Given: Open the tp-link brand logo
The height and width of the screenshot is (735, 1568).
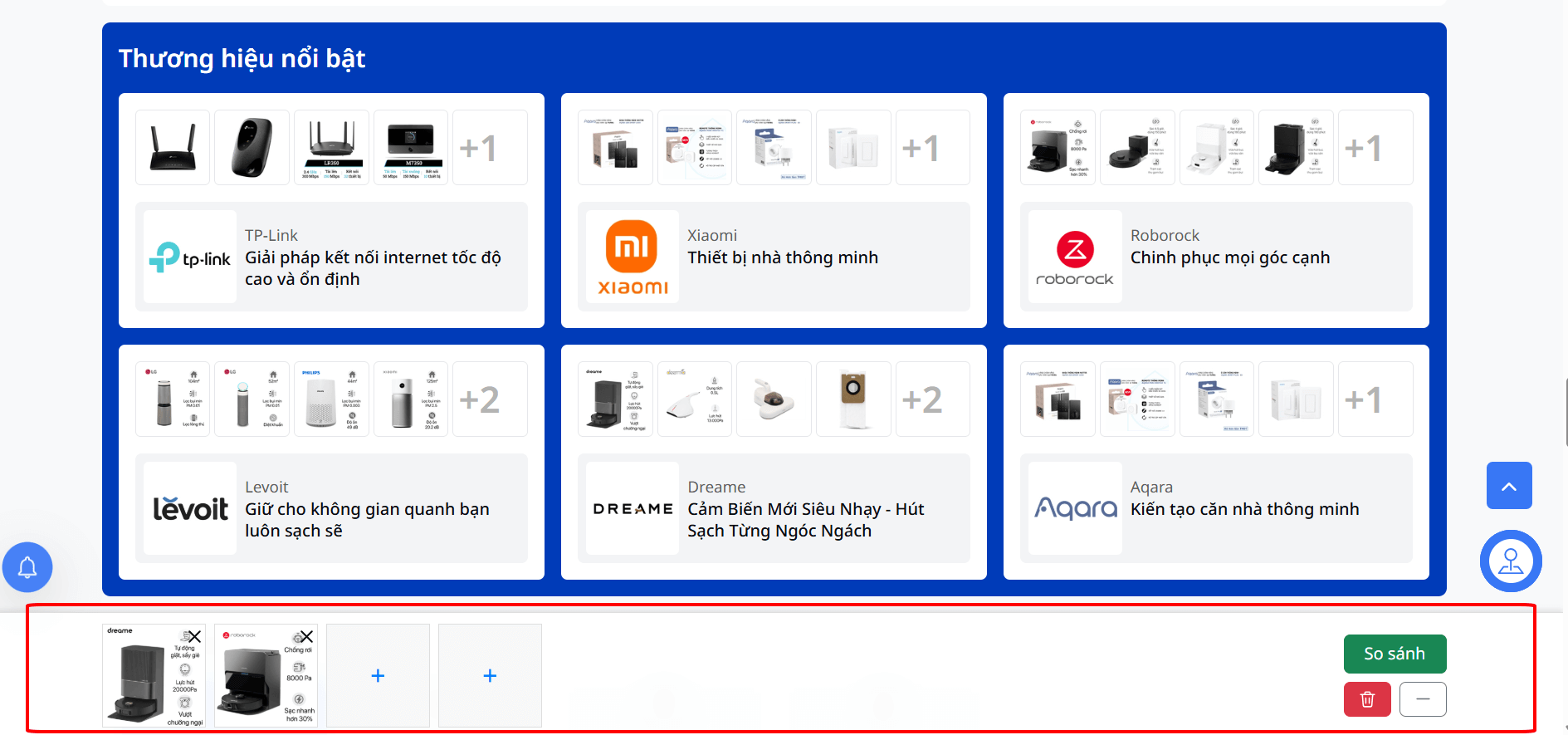Looking at the screenshot, I should click(190, 257).
